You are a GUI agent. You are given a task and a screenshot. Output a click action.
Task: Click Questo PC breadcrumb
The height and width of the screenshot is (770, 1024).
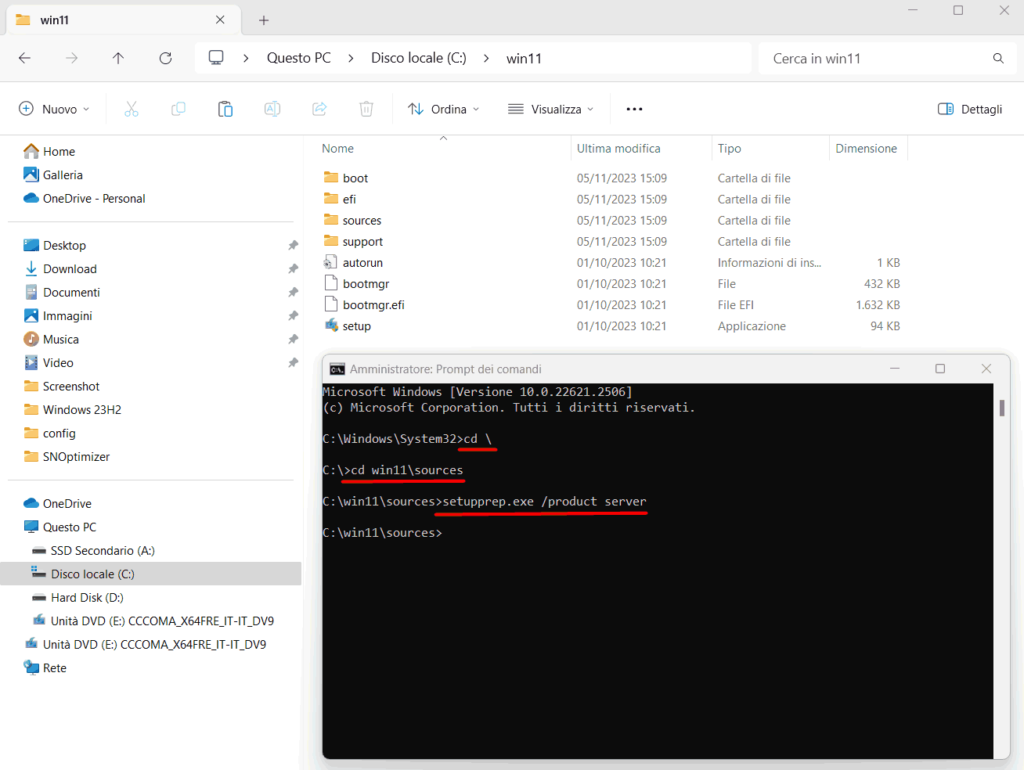coord(298,58)
